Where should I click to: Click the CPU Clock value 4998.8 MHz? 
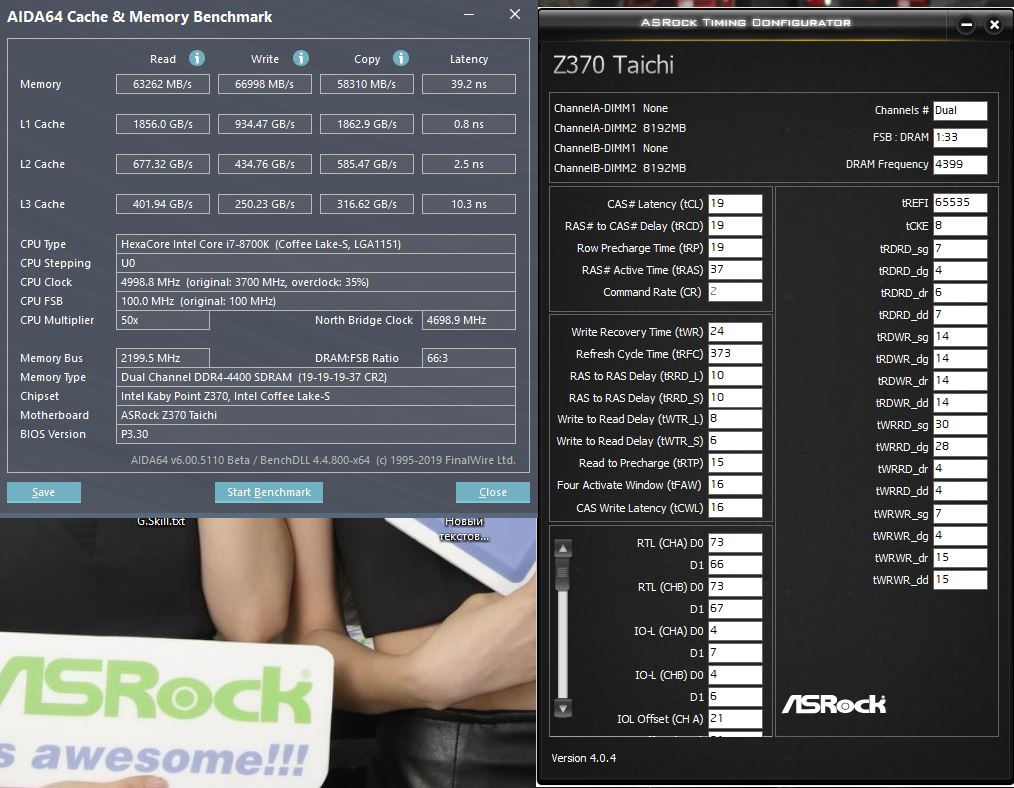point(316,282)
